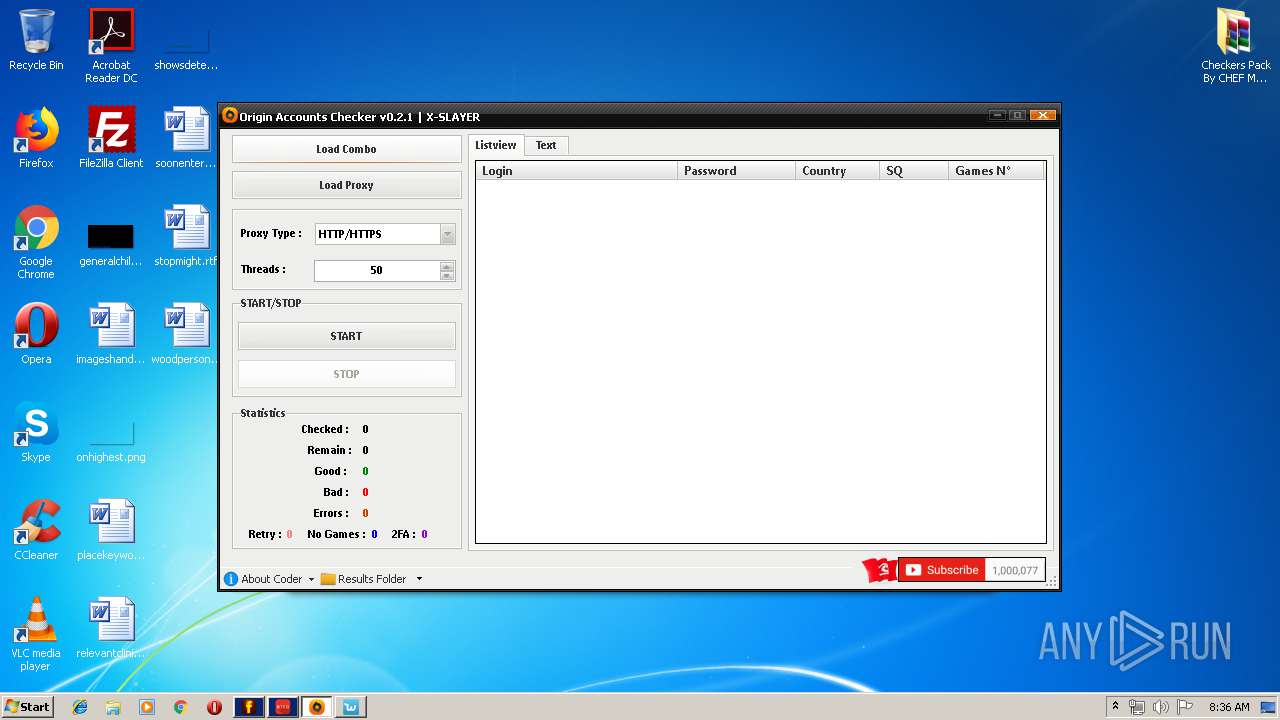1280x720 pixels.
Task: Click the network tray icon
Action: [x=1137, y=707]
